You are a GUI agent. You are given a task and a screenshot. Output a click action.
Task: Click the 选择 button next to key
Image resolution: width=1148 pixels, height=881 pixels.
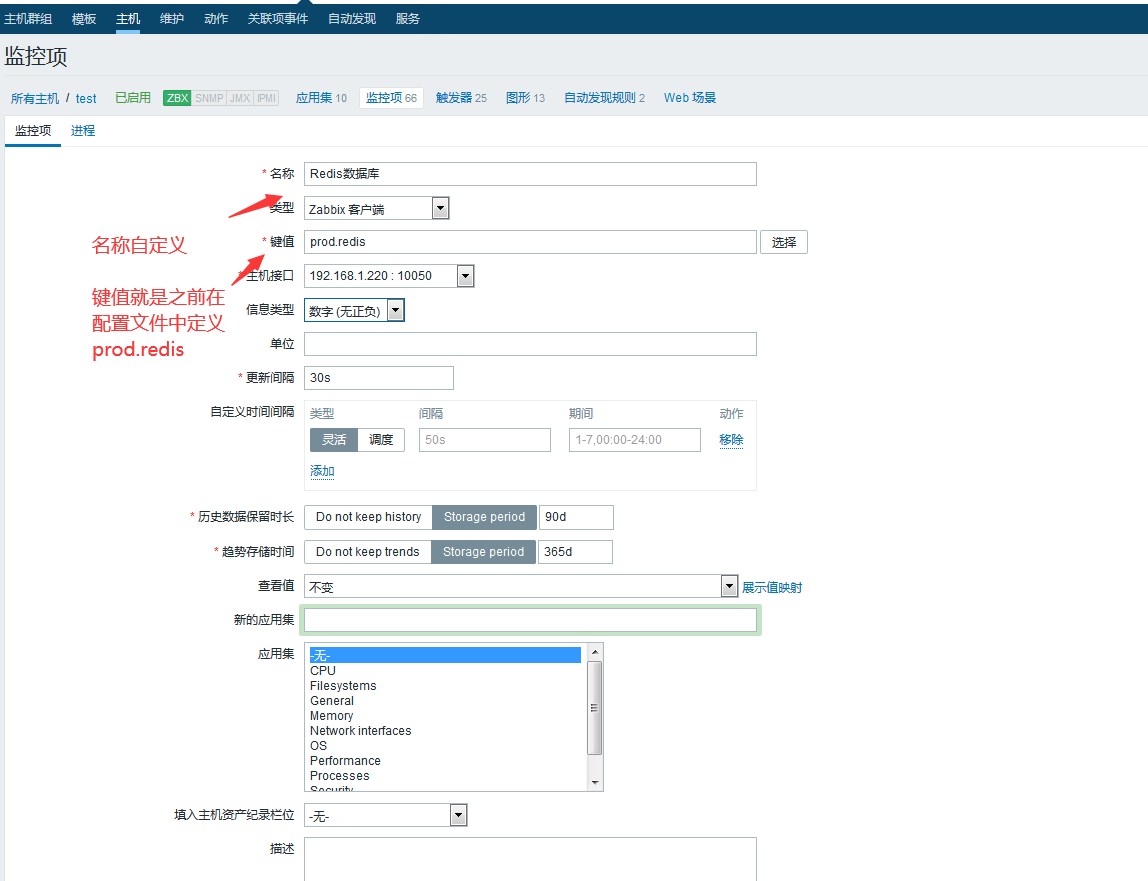click(x=784, y=242)
